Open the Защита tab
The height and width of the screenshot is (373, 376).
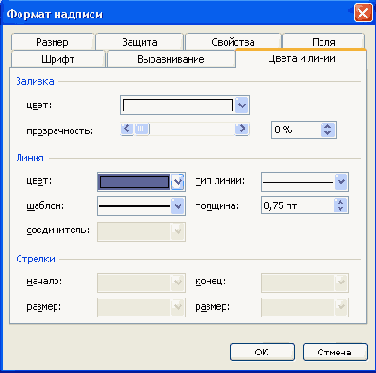[139, 42]
